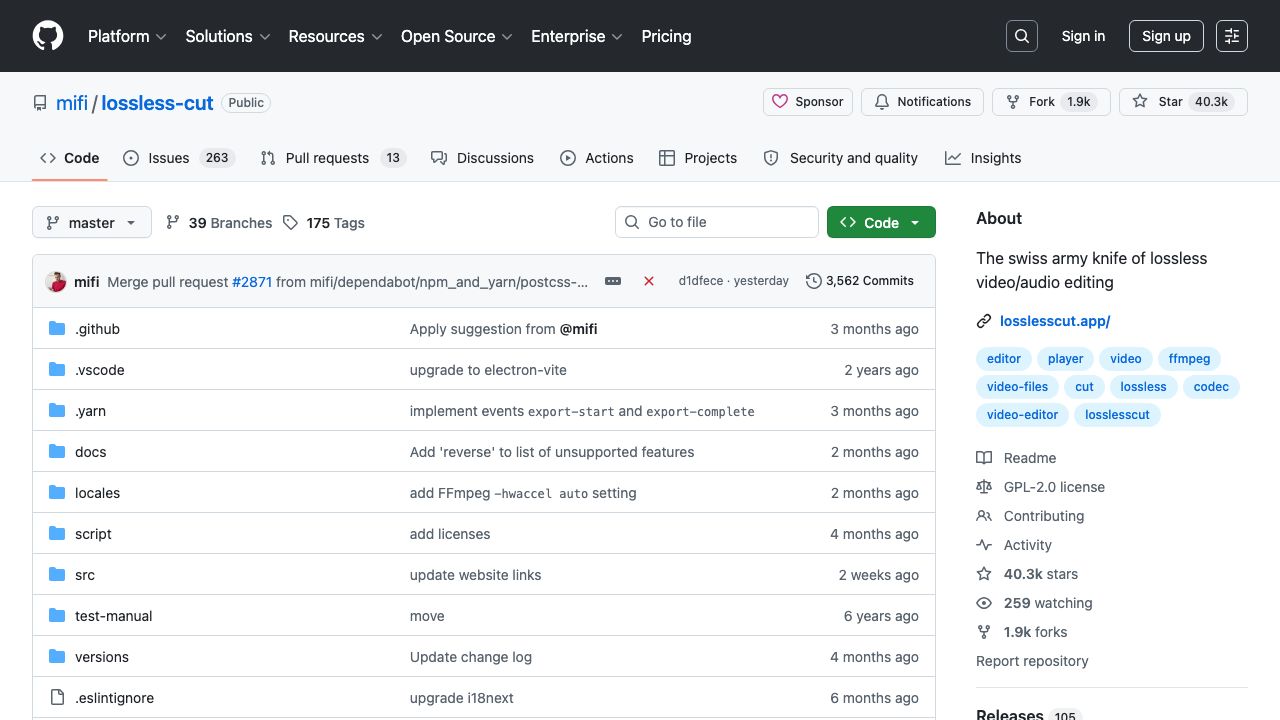
Task: Click the Activity pulse icon
Action: [x=984, y=545]
